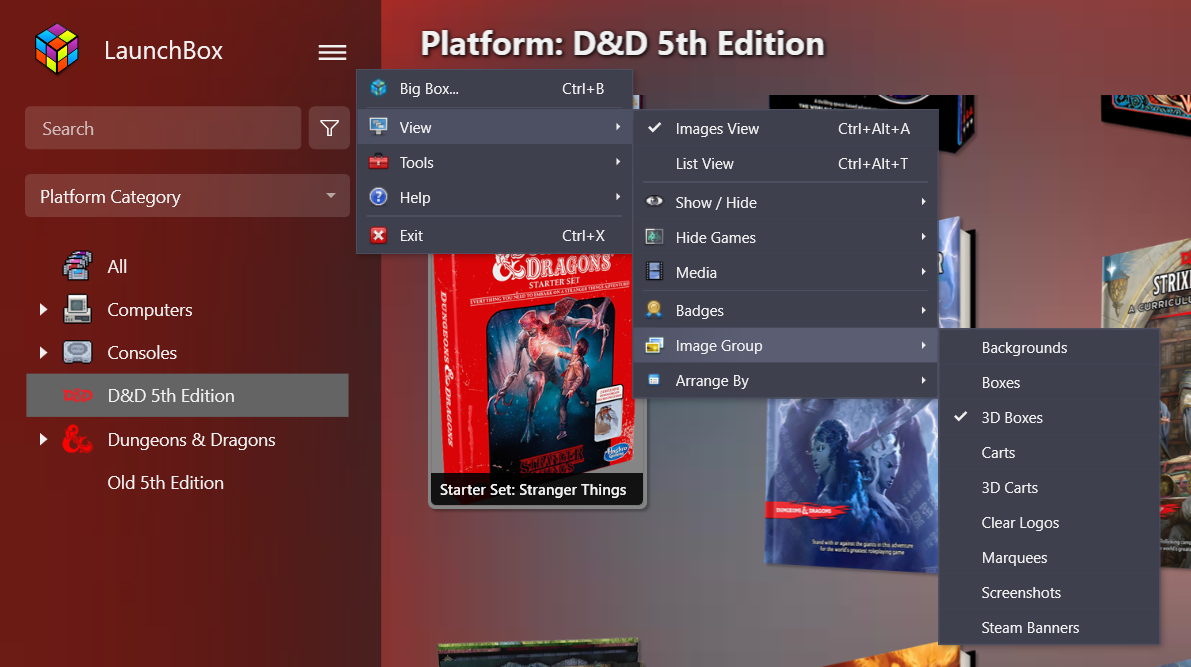
Task: Open Big Box... menu entry
Action: [494, 88]
